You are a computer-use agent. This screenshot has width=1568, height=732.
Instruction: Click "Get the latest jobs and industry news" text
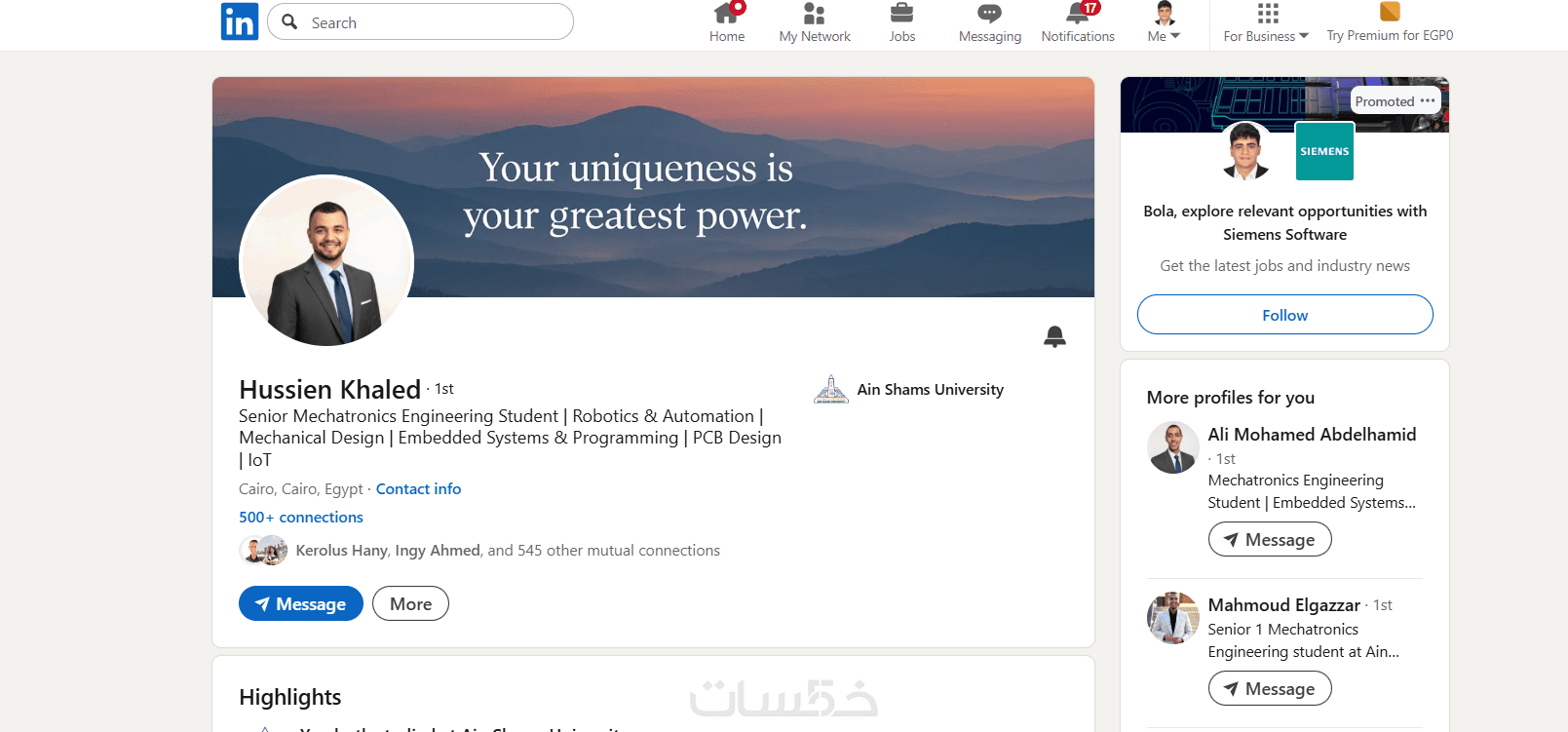click(1284, 266)
